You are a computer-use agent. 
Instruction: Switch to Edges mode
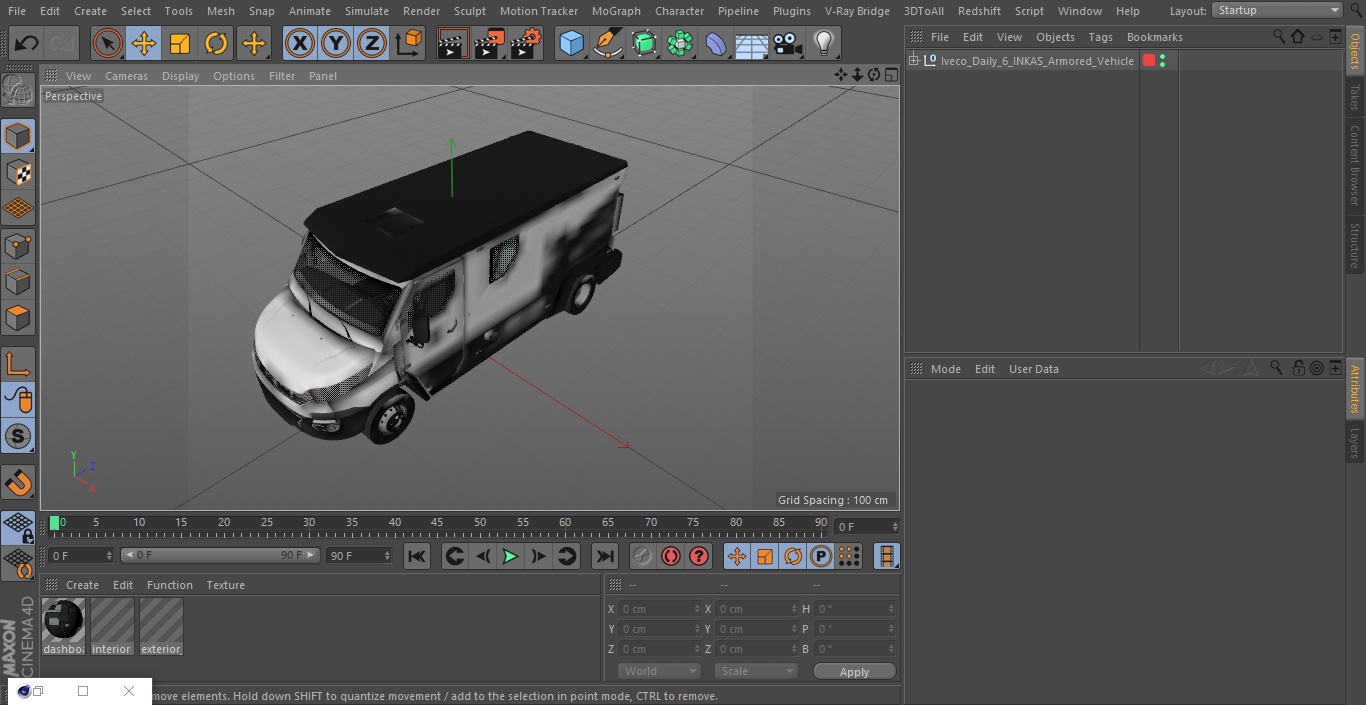(18, 281)
